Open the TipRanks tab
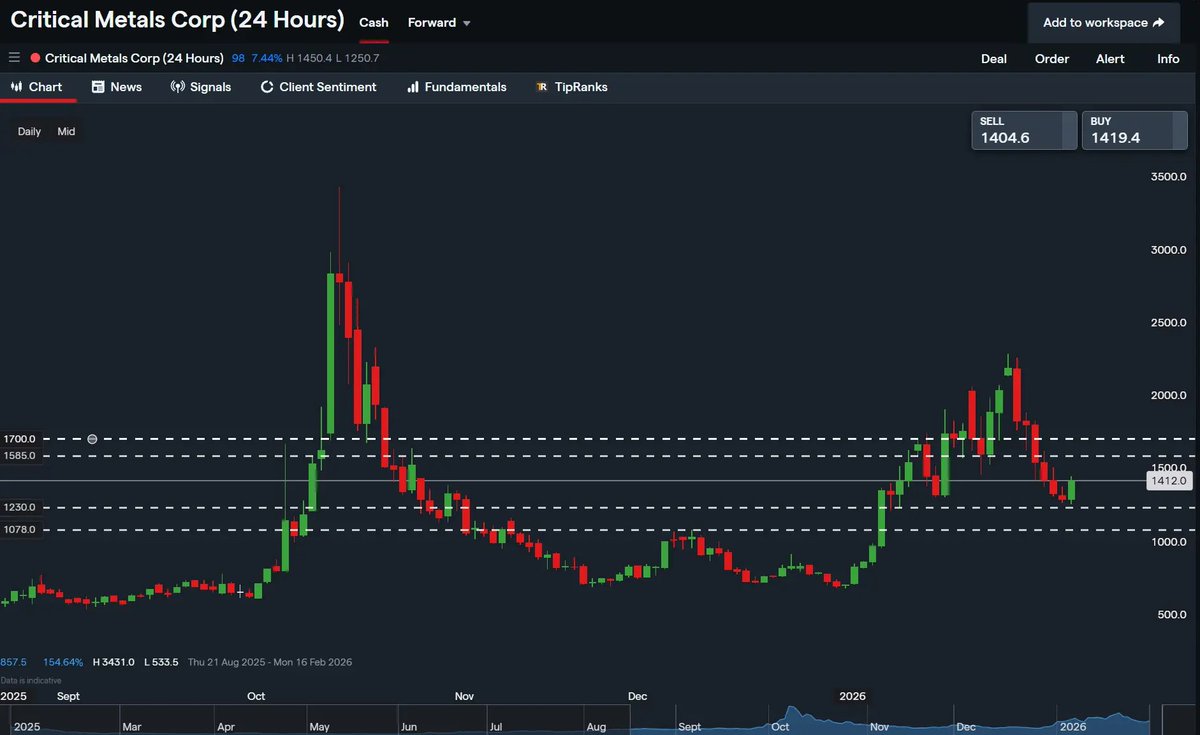The image size is (1200, 735). (572, 87)
